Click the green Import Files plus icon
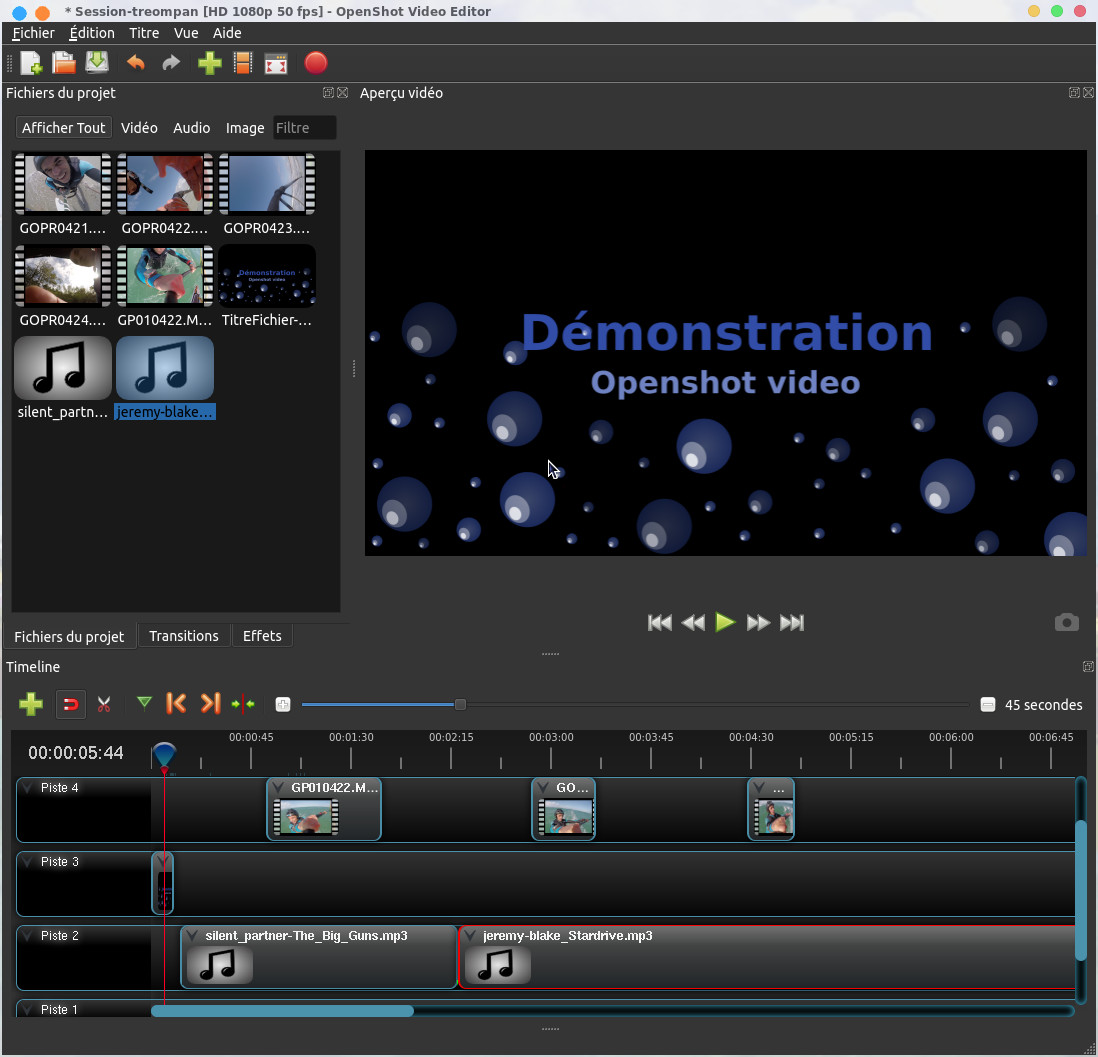Image resolution: width=1098 pixels, height=1057 pixels. (x=209, y=63)
